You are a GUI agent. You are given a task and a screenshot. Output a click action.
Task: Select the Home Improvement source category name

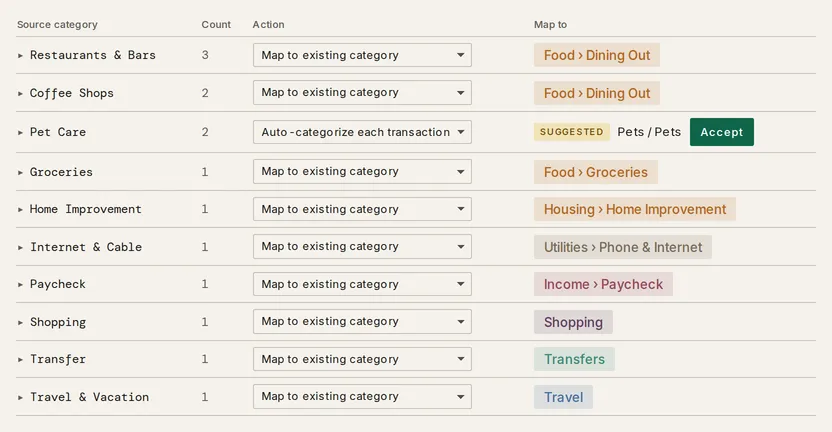pyautogui.click(x=85, y=210)
